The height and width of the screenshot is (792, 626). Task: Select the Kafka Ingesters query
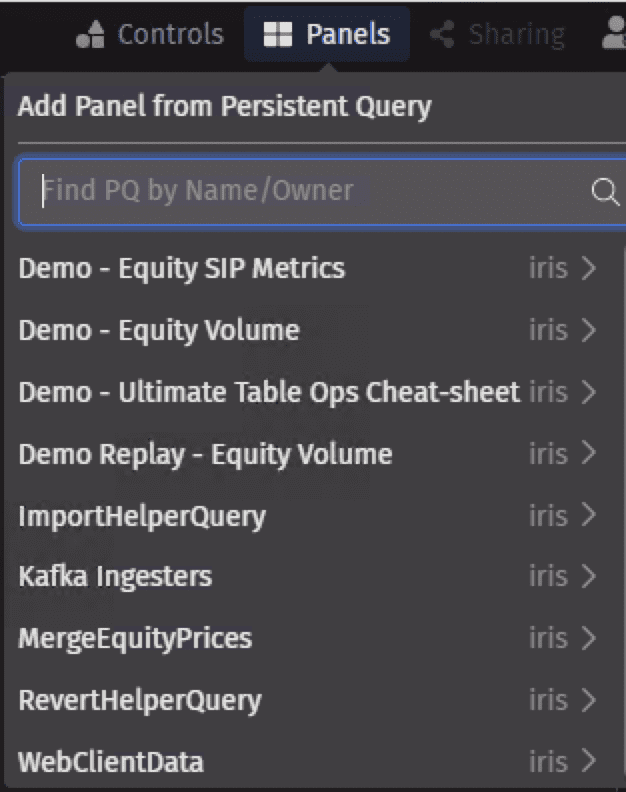[115, 576]
